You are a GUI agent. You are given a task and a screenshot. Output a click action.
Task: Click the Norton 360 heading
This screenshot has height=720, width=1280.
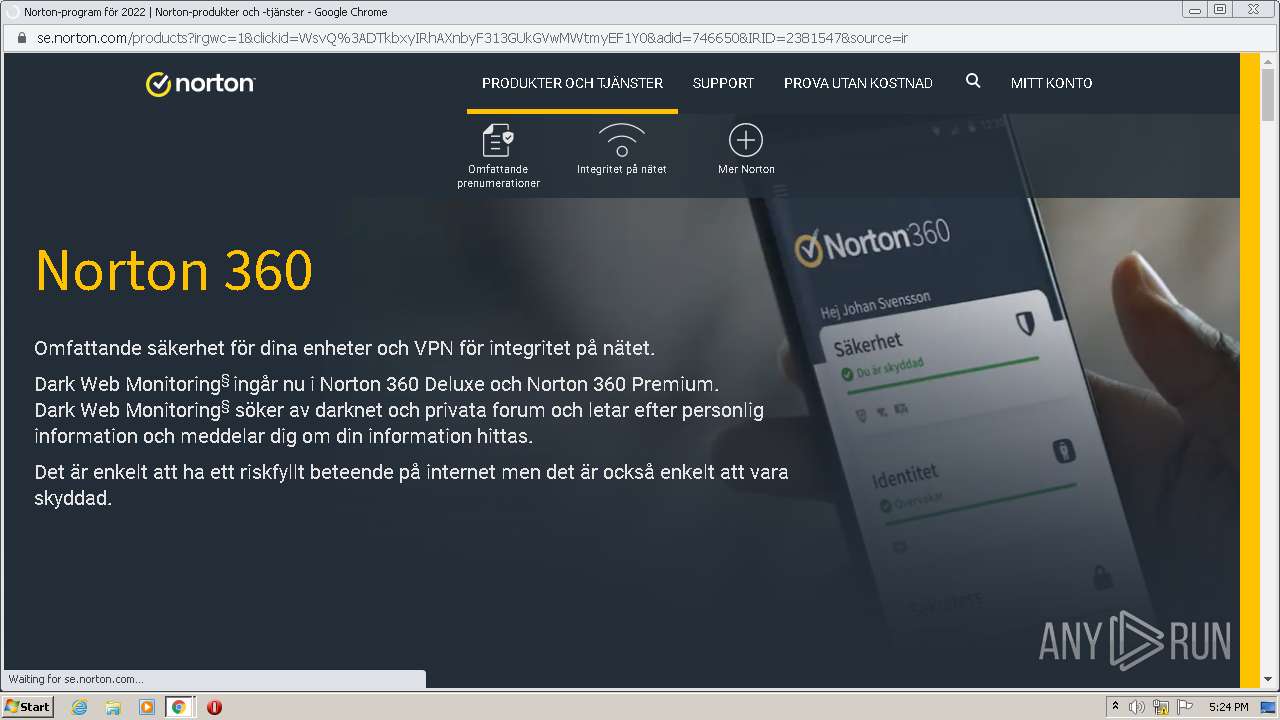(174, 270)
